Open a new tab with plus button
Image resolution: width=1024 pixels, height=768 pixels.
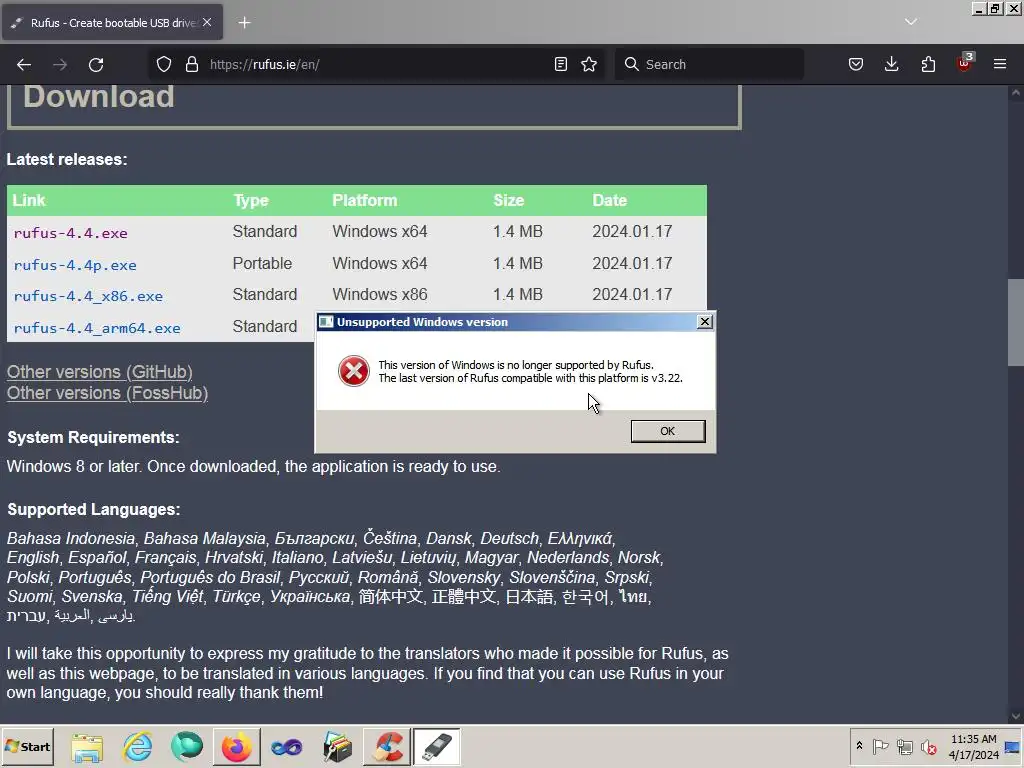coord(244,23)
